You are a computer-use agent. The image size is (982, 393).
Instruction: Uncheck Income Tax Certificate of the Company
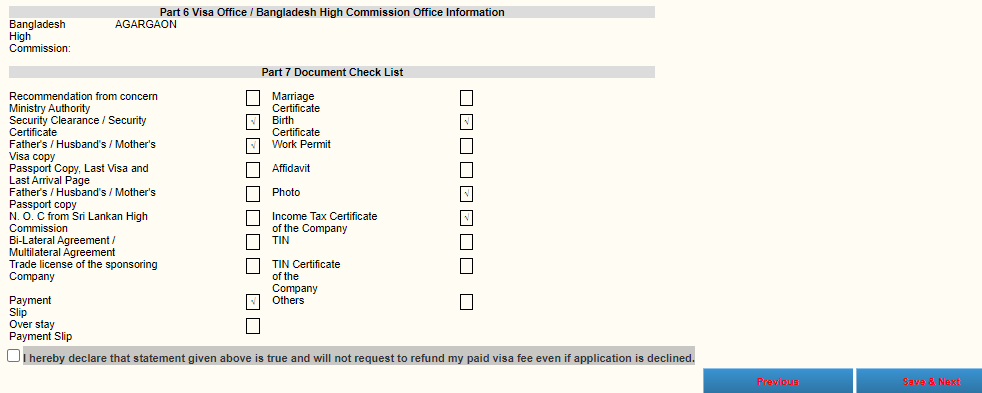click(467, 218)
